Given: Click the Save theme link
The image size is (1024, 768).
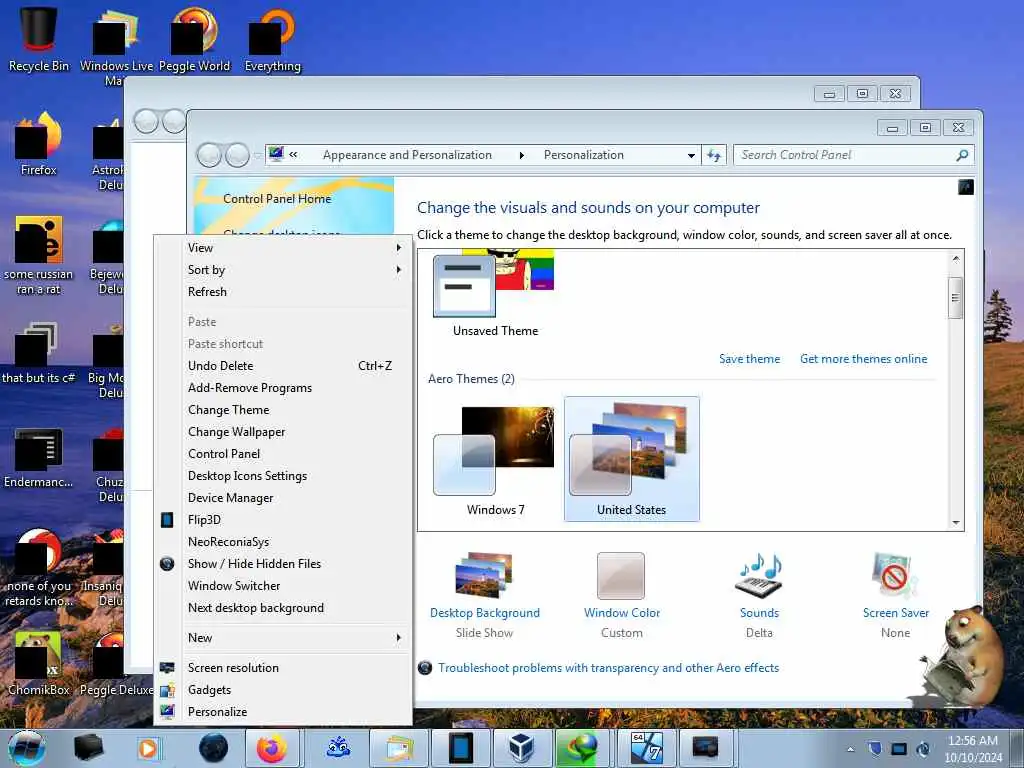Looking at the screenshot, I should tap(749, 359).
